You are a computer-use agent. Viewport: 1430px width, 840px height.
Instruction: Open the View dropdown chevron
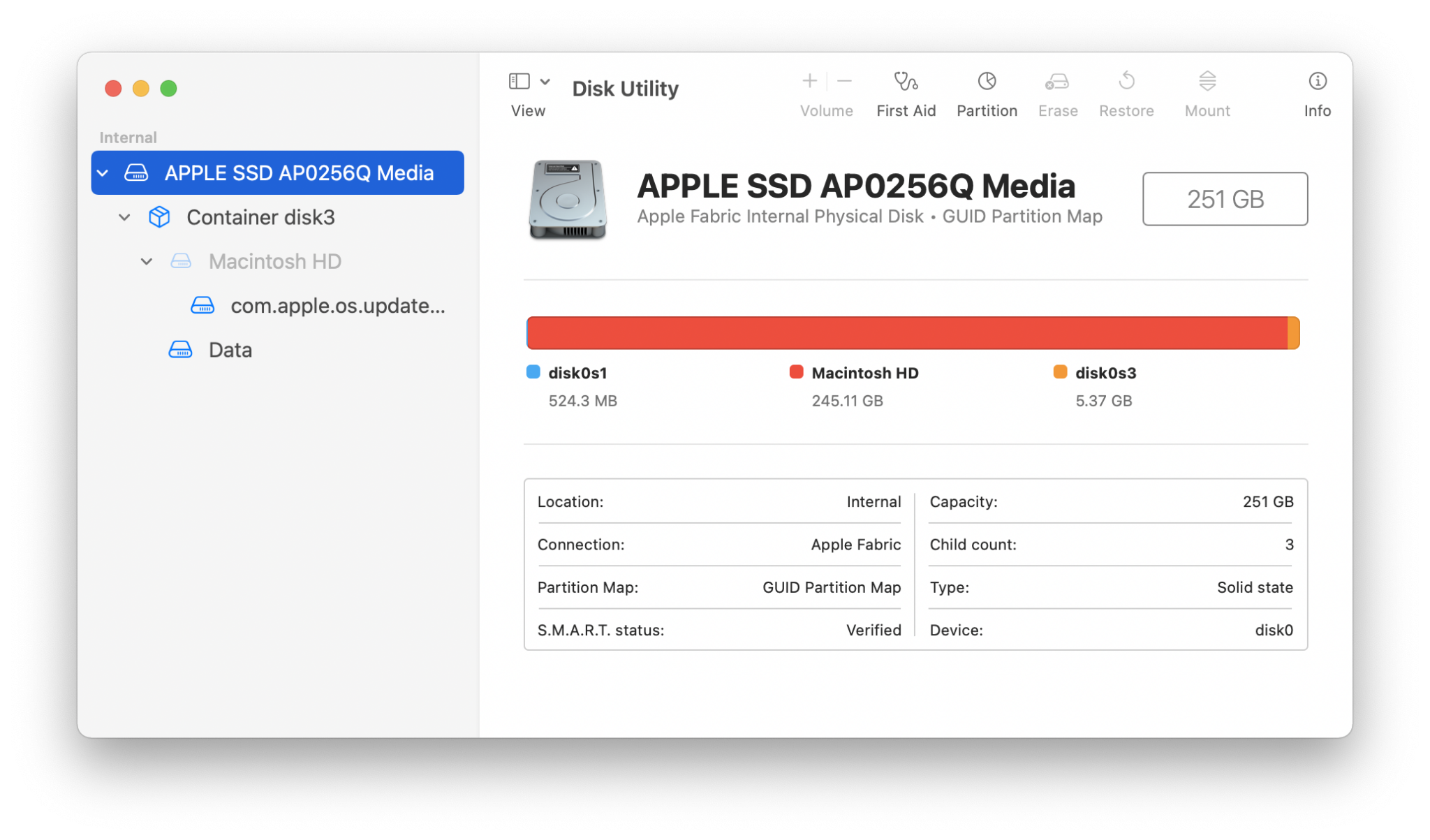point(546,81)
